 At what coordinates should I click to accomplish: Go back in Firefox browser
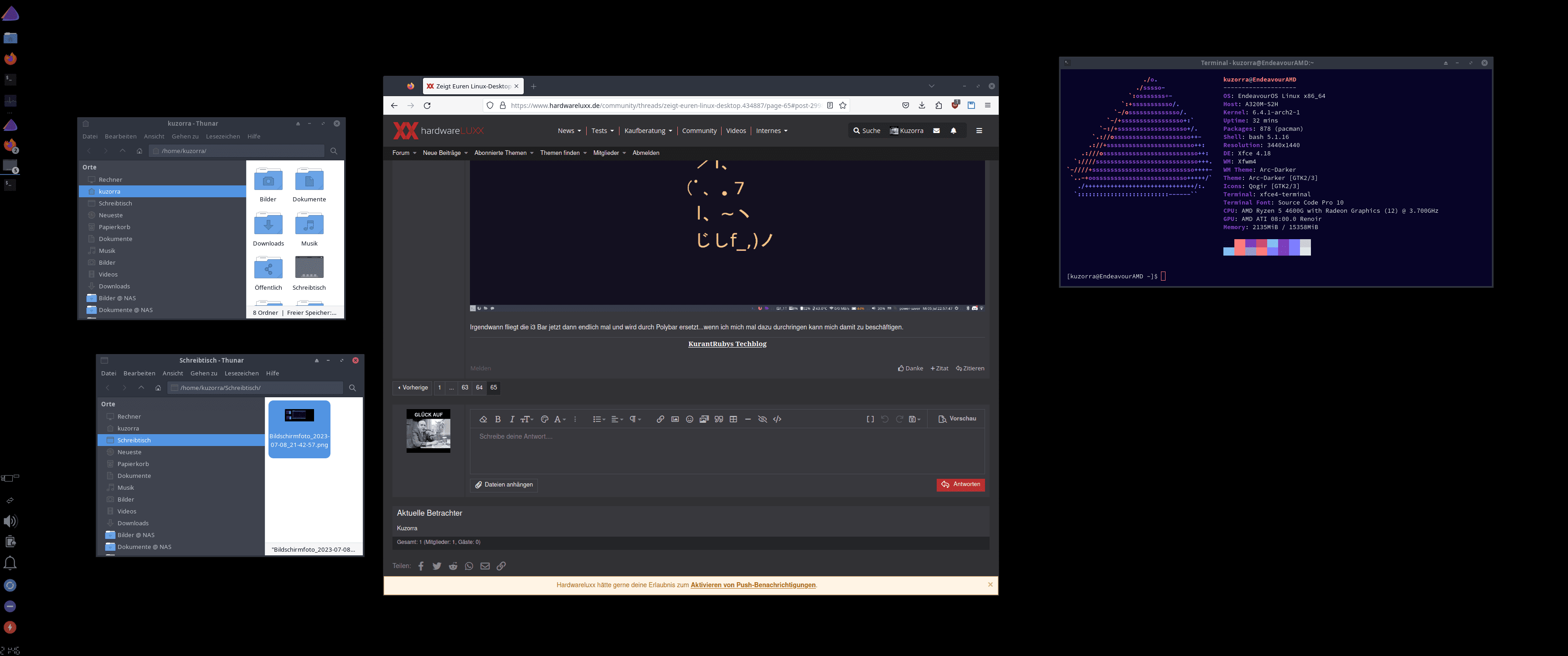click(394, 105)
